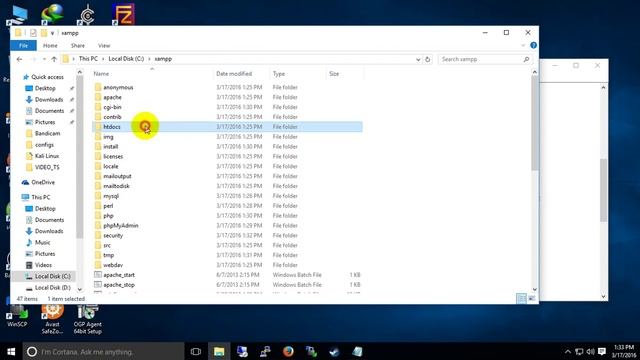Open address bar history dropdown
This screenshot has width=640, height=360.
click(x=418, y=59)
